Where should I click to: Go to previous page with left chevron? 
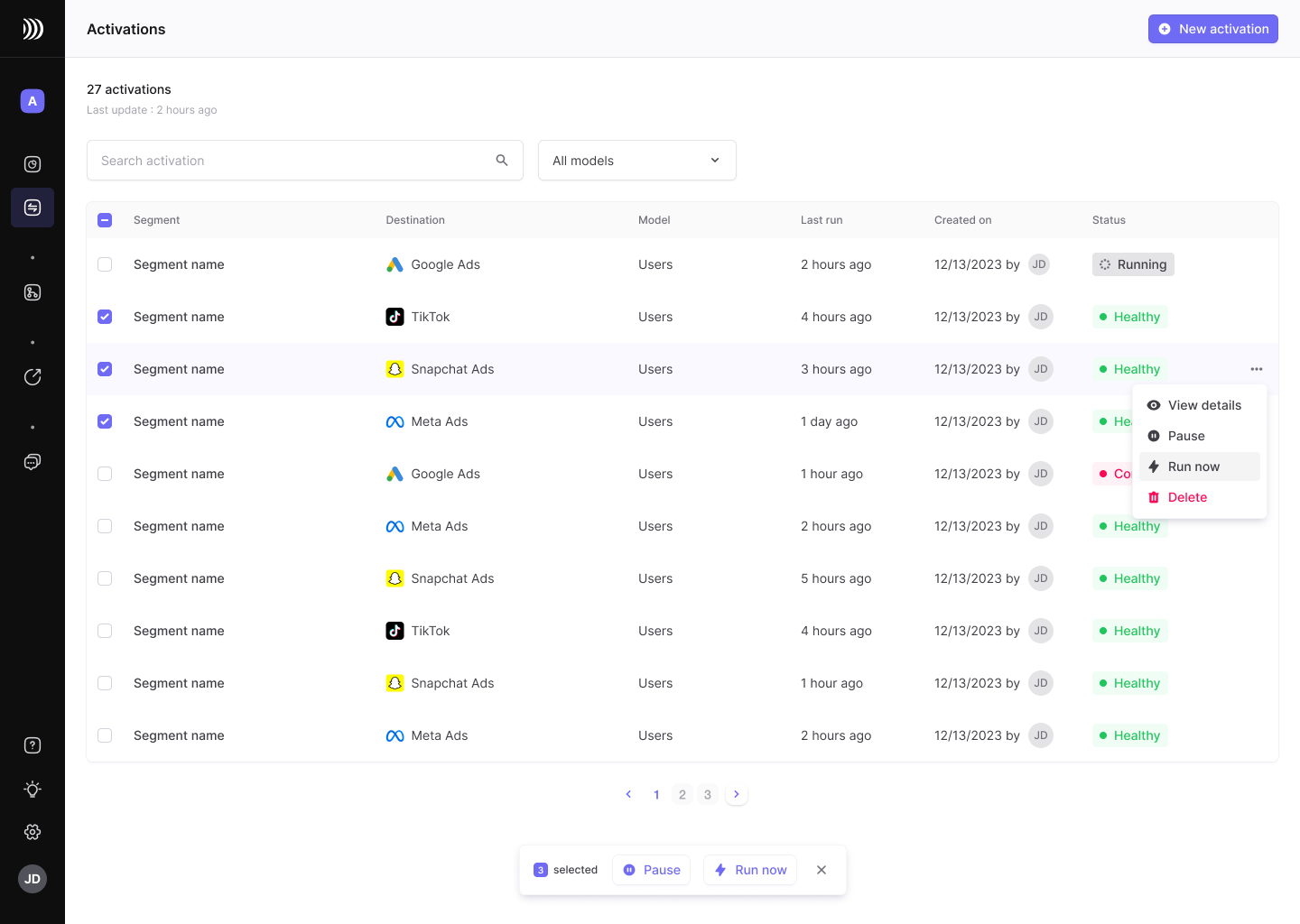(628, 794)
